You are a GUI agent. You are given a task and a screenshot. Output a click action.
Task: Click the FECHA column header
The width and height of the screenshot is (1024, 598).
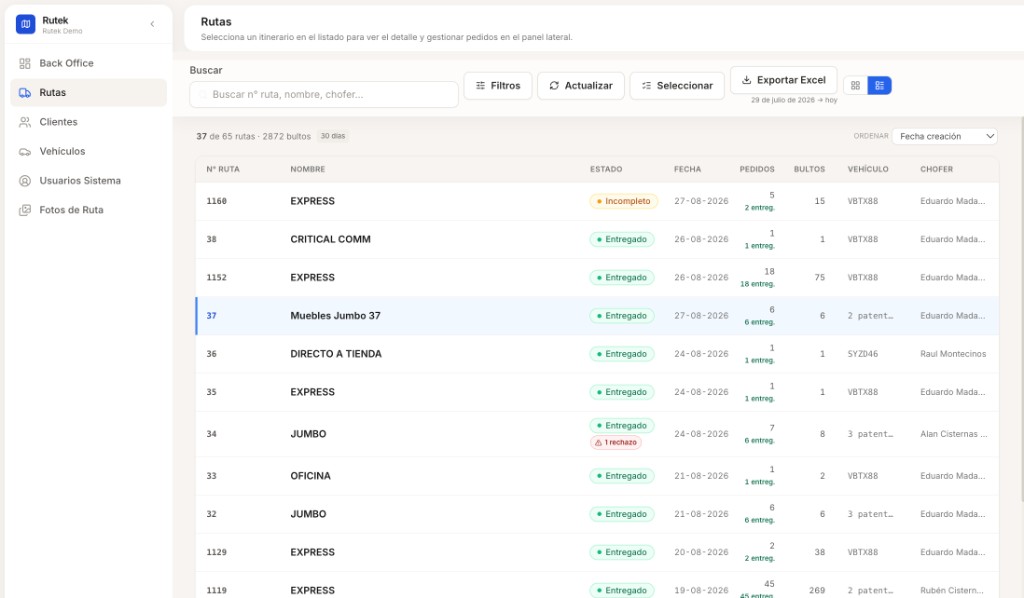coord(688,169)
